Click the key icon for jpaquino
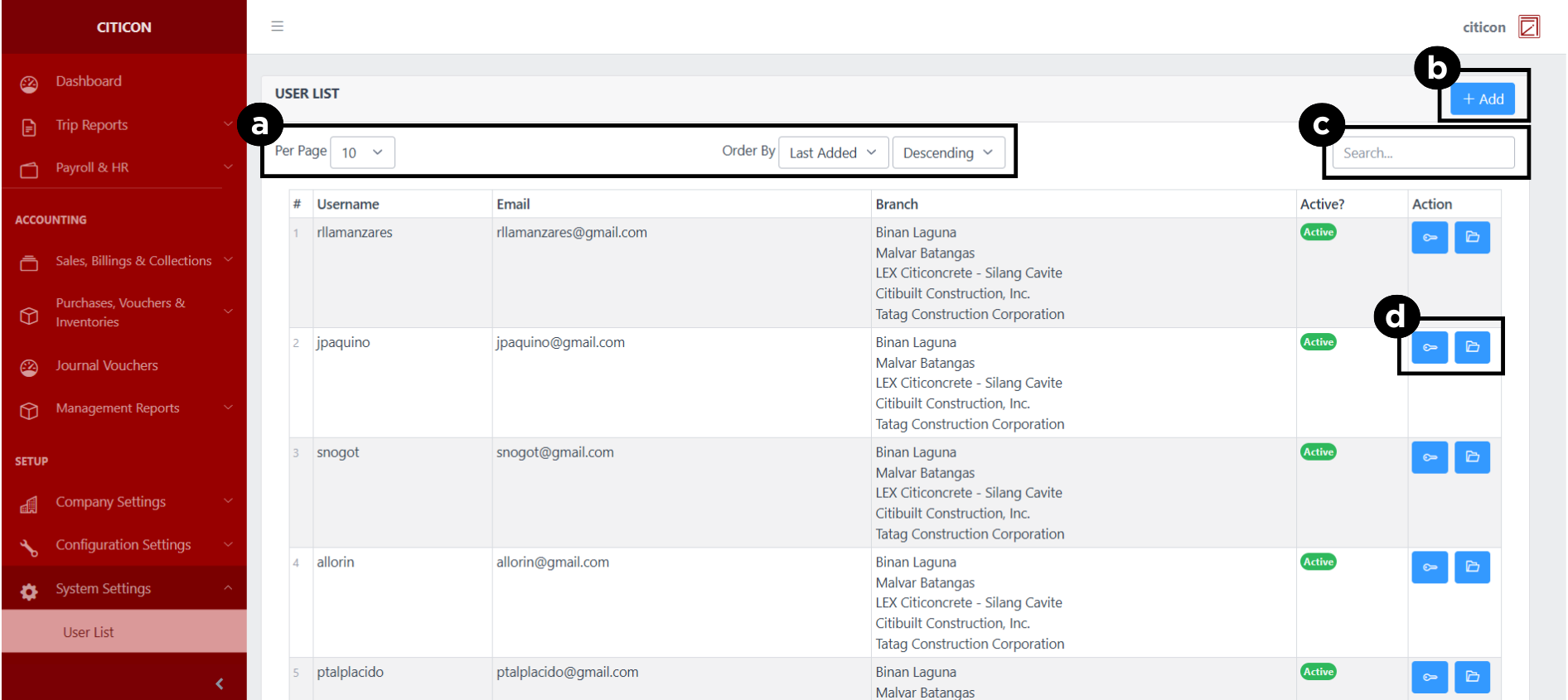Screen dimensions: 1568x700 click(x=1430, y=347)
